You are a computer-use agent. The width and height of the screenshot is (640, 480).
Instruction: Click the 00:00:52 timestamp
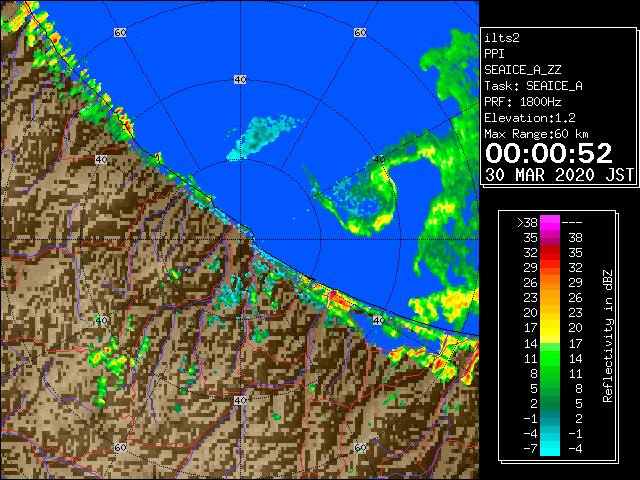pyautogui.click(x=549, y=153)
